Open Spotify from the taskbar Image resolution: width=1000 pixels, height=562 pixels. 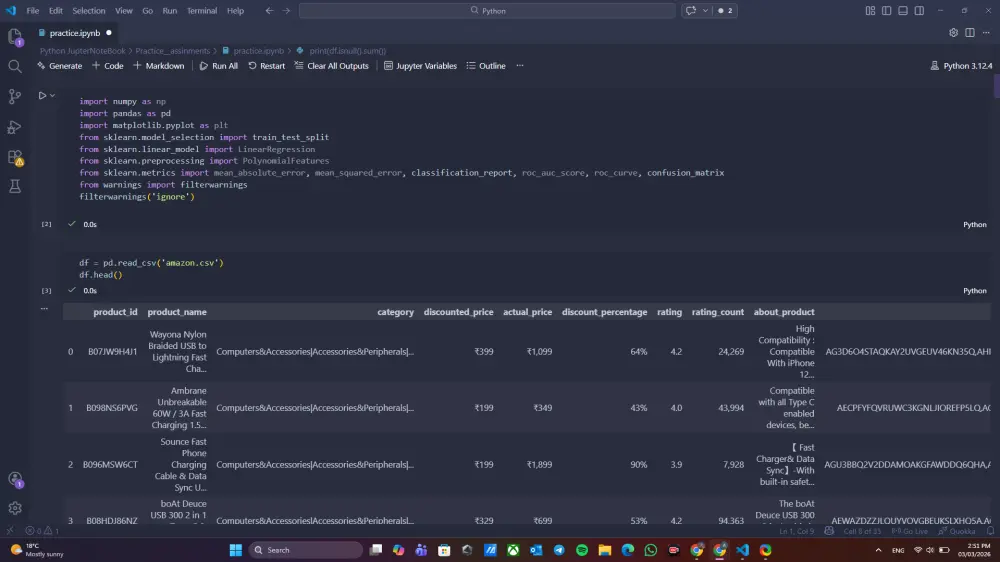pos(582,550)
